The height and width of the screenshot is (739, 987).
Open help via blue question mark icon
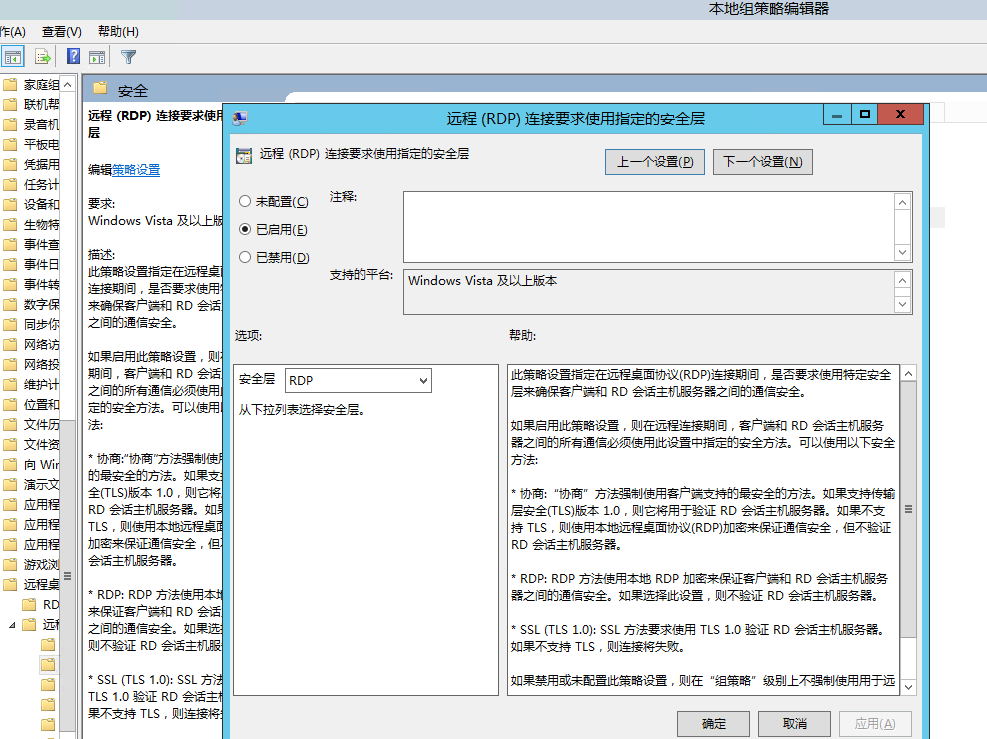73,56
